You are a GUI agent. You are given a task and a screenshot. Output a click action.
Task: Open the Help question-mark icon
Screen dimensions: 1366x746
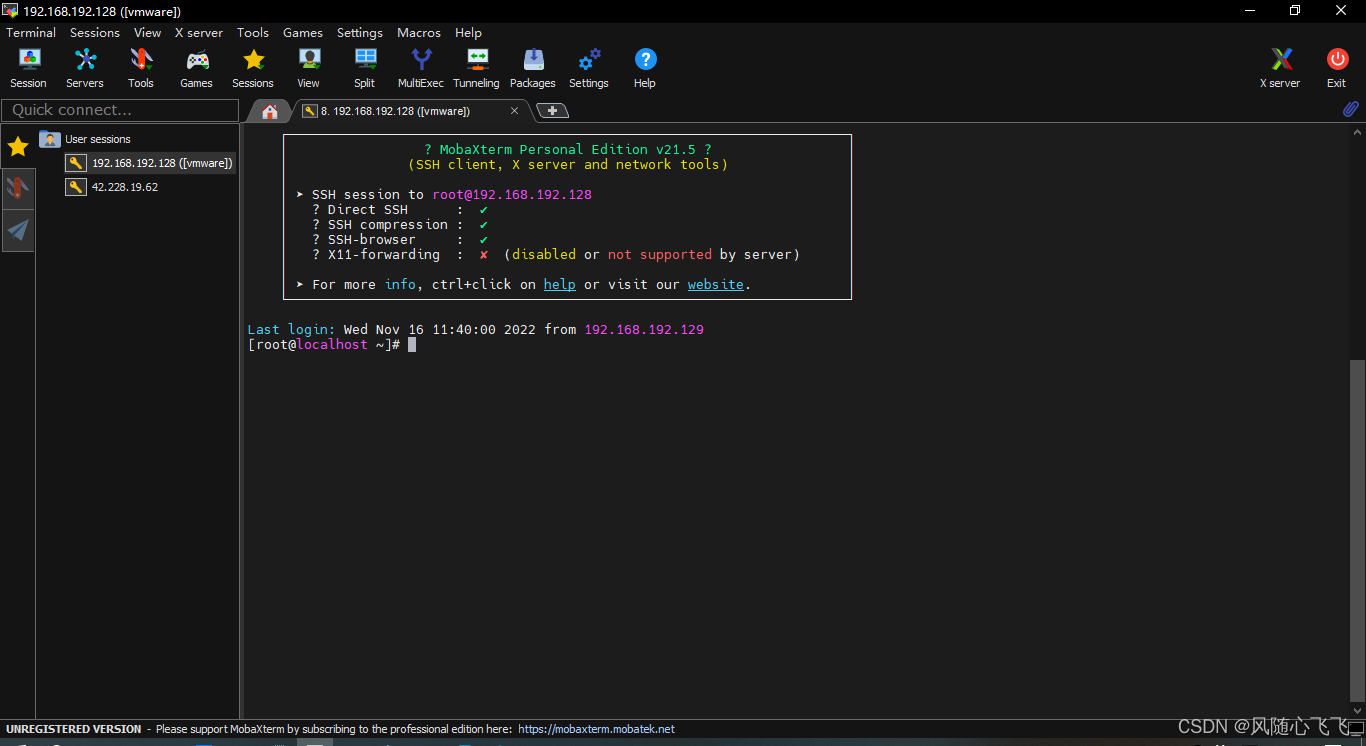pos(645,68)
